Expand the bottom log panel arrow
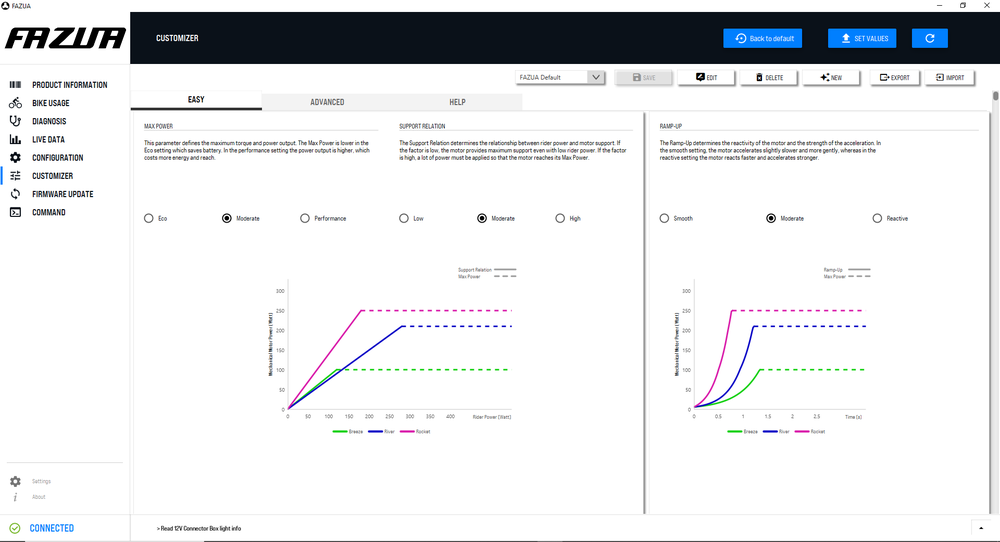 (981, 528)
